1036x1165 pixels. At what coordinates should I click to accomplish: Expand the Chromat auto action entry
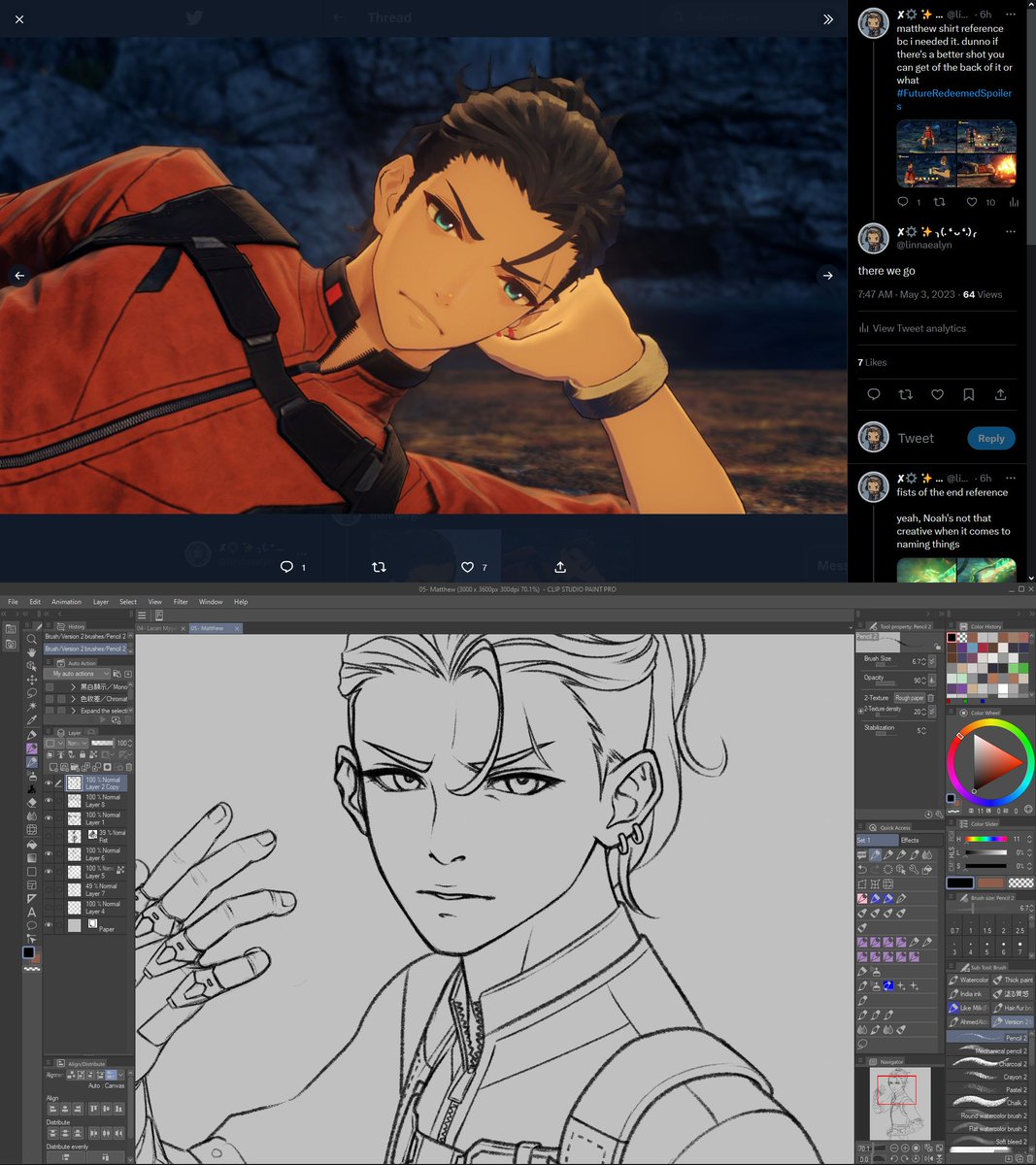[73, 699]
